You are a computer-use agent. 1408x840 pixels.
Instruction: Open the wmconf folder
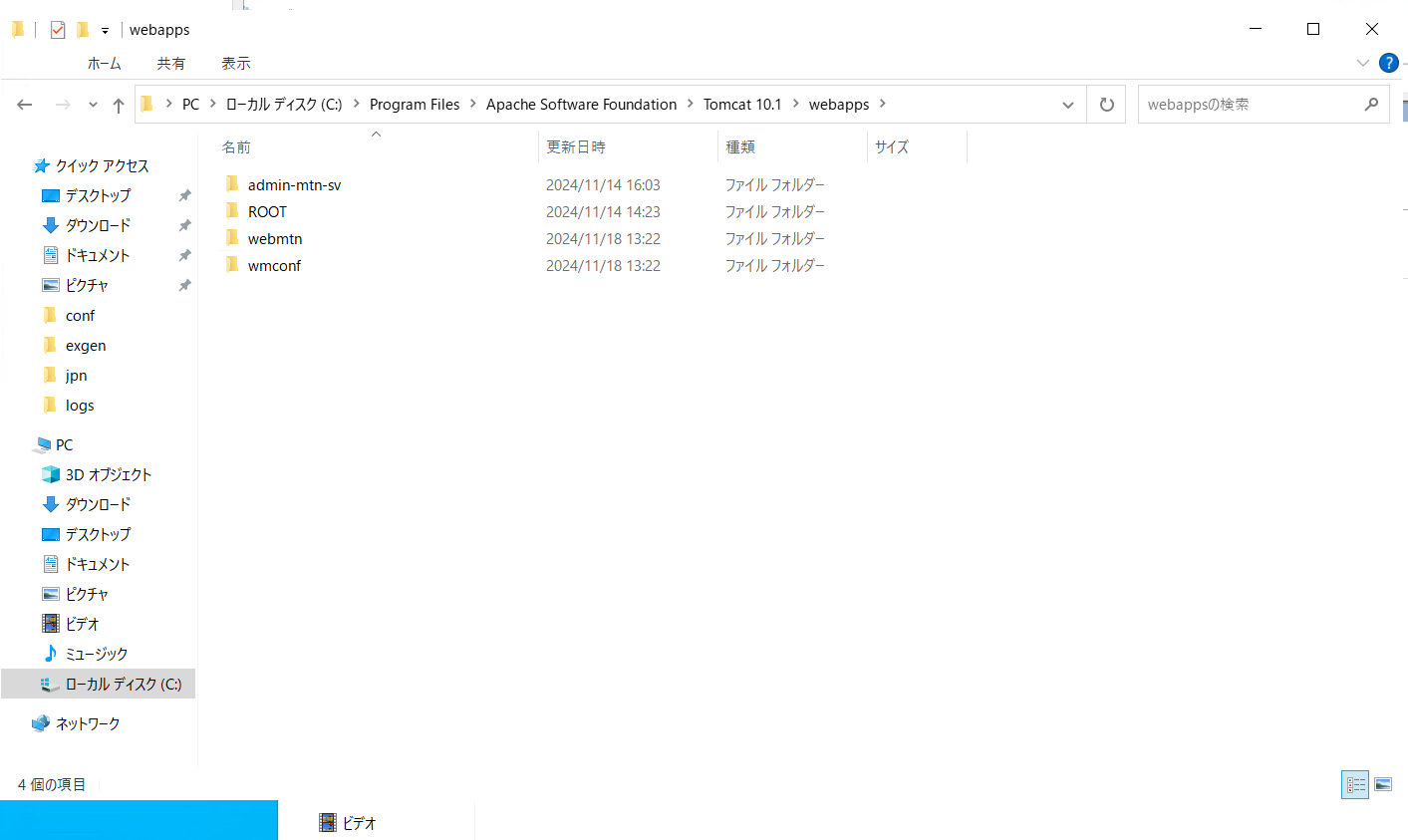click(x=273, y=265)
